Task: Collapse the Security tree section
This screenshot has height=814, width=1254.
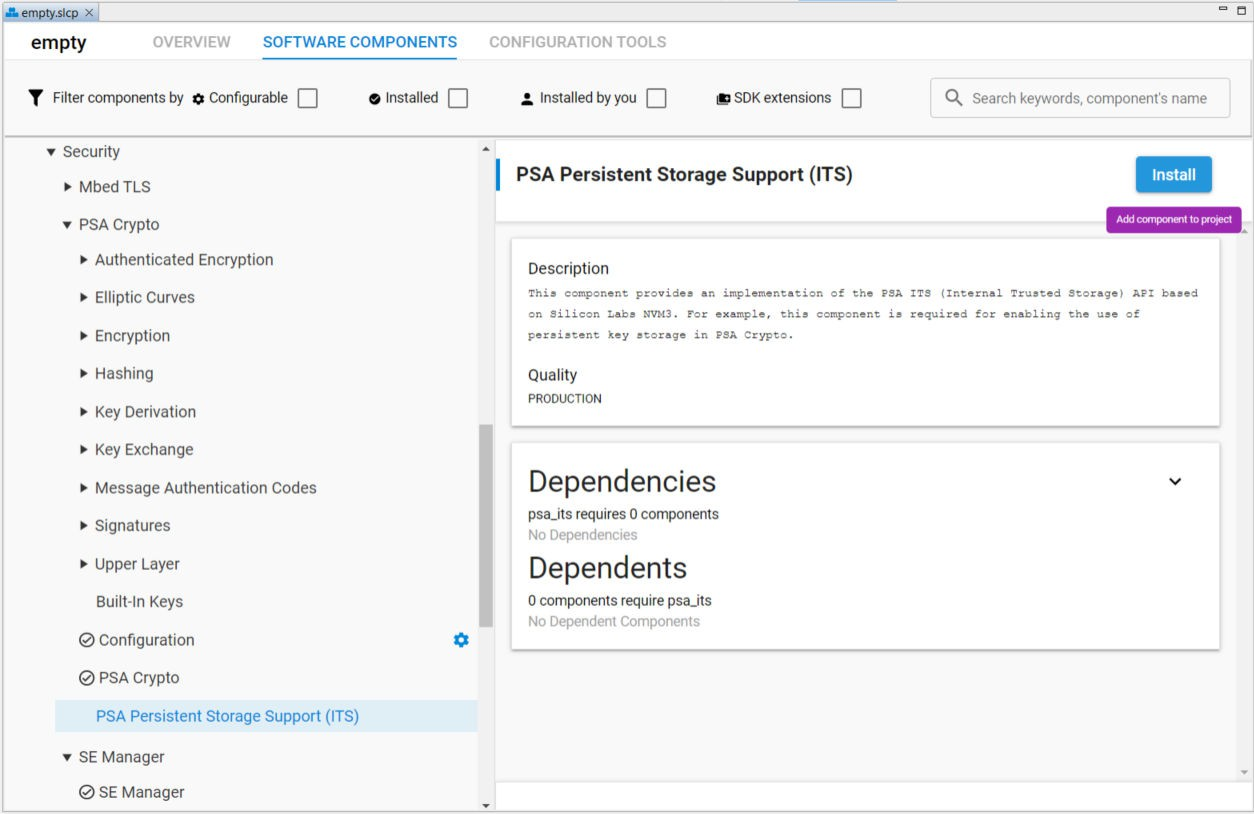Action: pyautogui.click(x=51, y=151)
